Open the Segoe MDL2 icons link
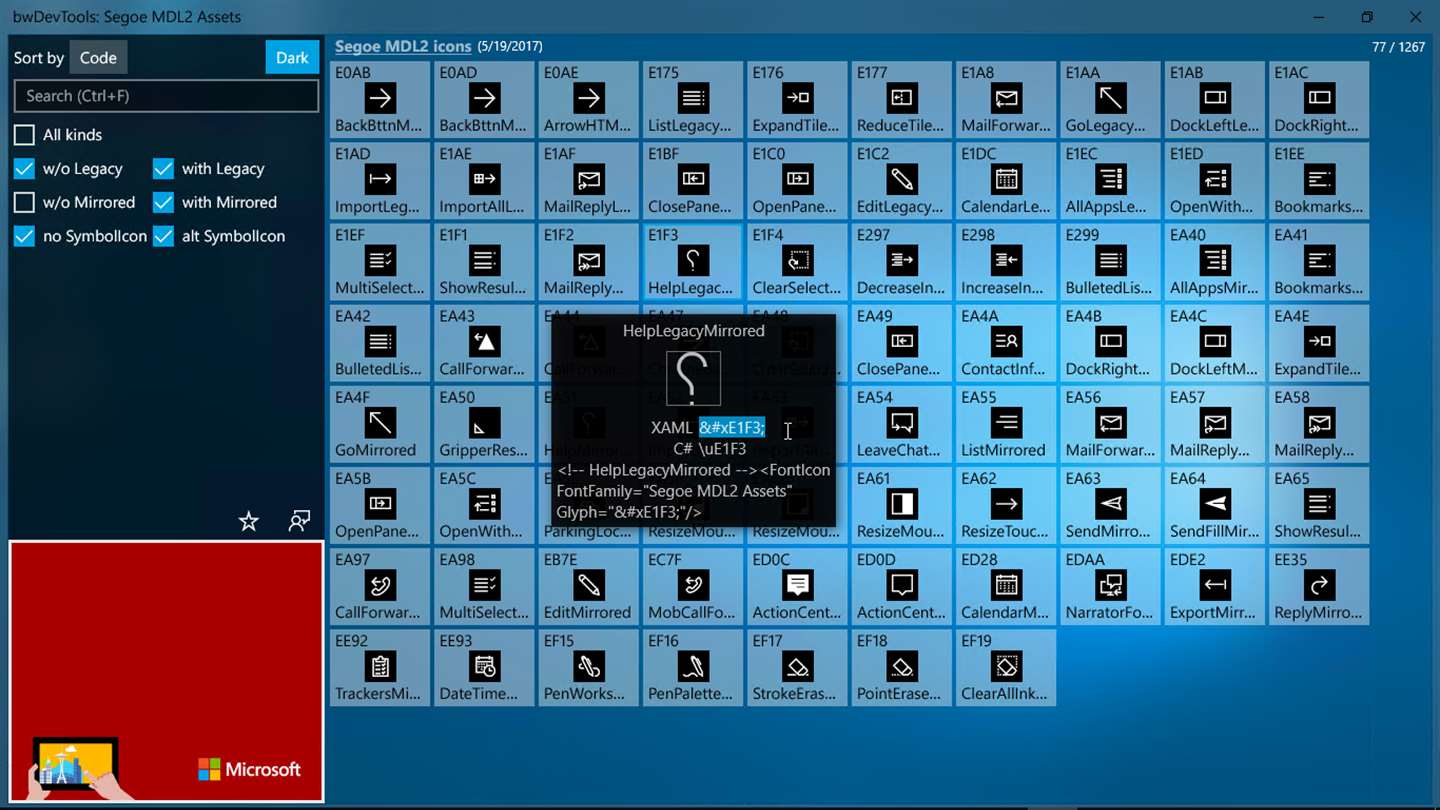This screenshot has width=1440, height=810. tap(403, 46)
